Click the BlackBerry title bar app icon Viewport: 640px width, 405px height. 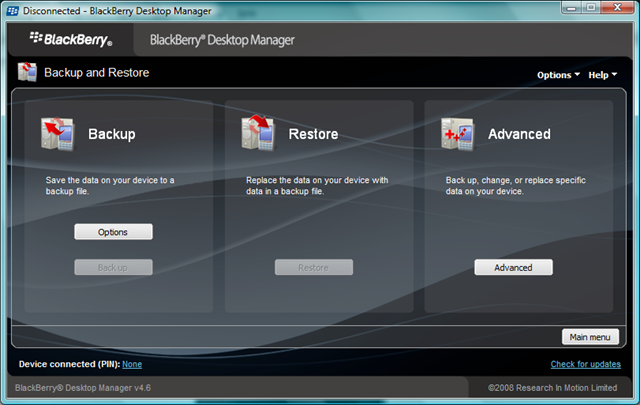13,11
